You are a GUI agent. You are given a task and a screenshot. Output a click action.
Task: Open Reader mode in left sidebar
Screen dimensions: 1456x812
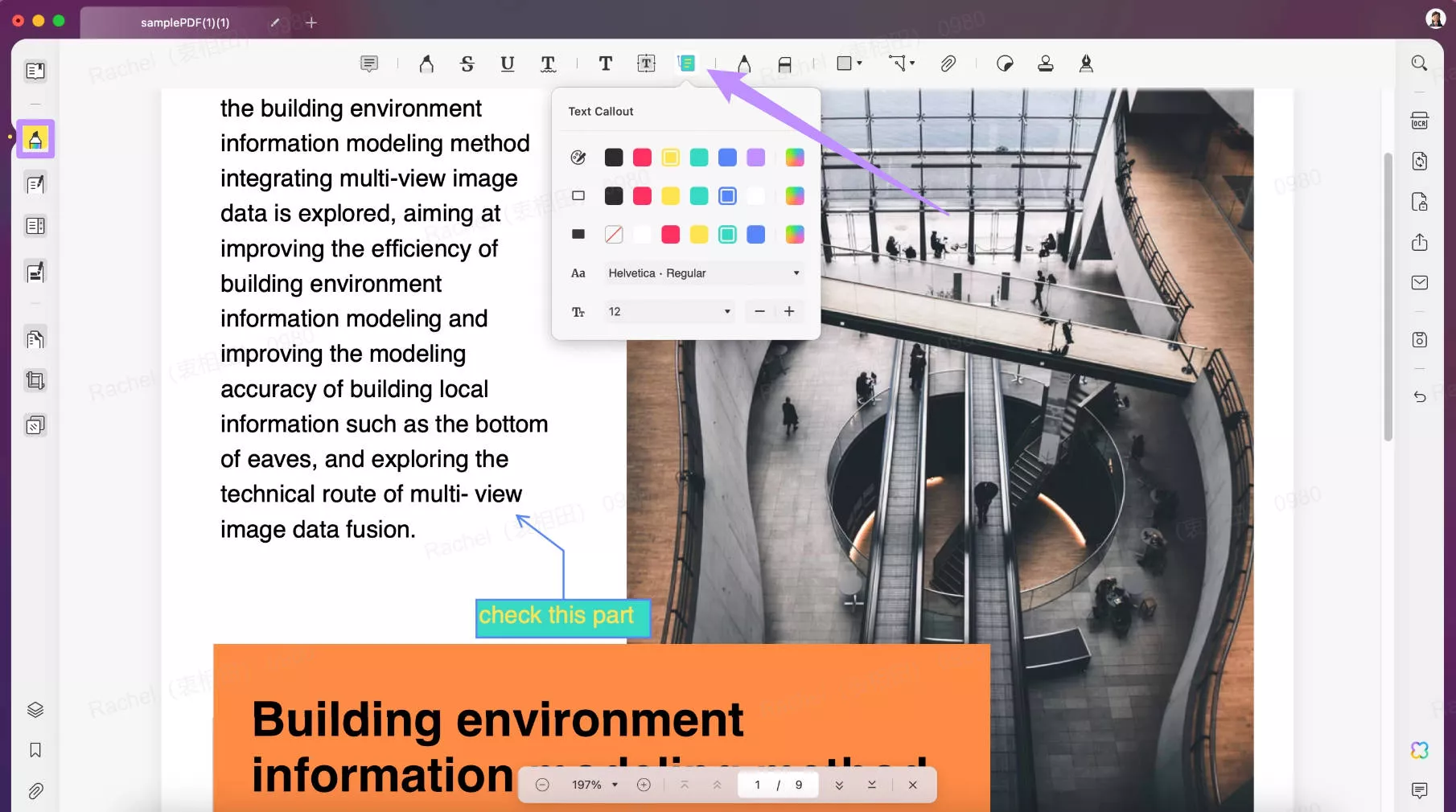pyautogui.click(x=35, y=72)
